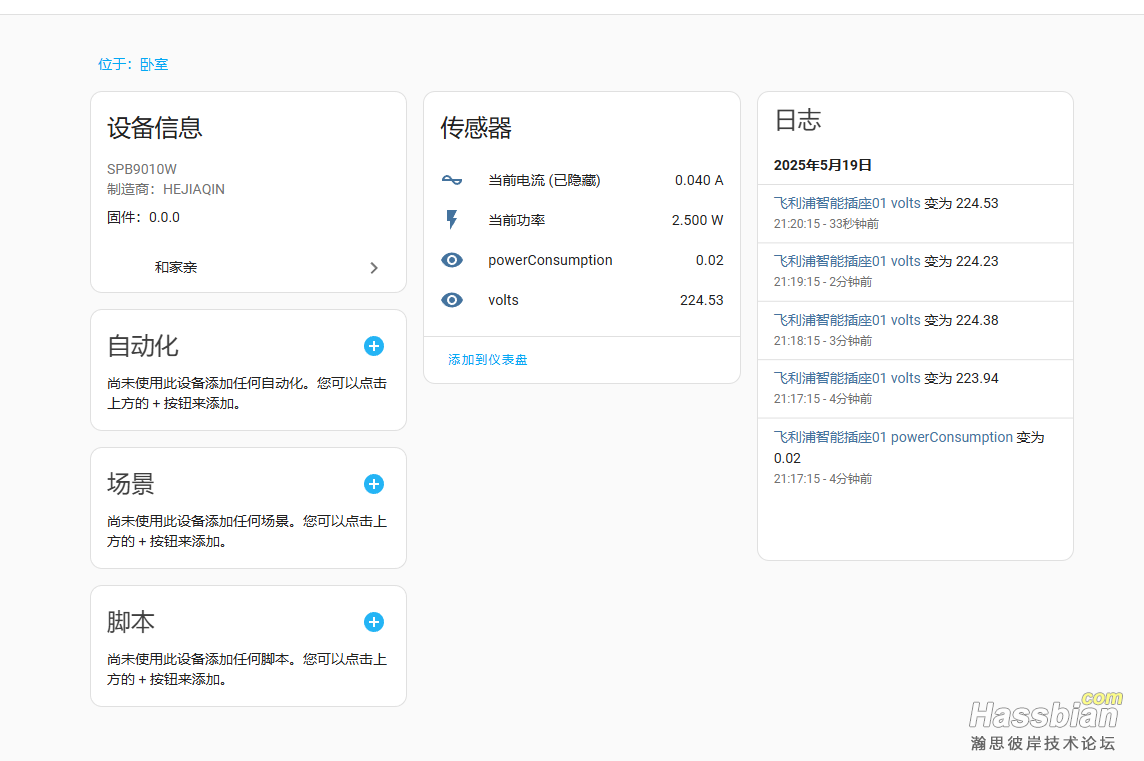Click the 224.53 volts sensor value
This screenshot has width=1144, height=761.
tap(701, 300)
